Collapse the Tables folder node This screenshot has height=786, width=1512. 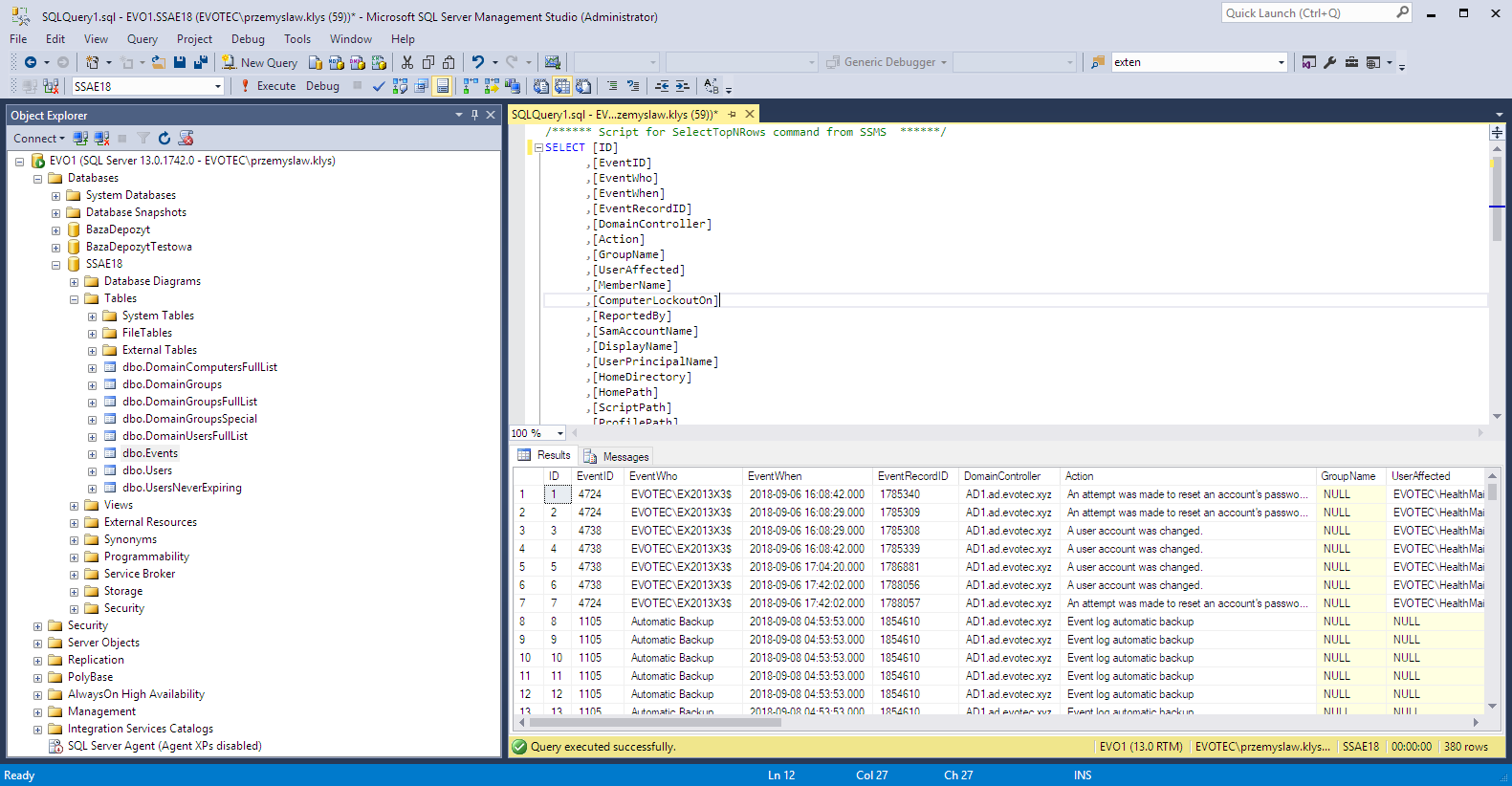pyautogui.click(x=75, y=299)
